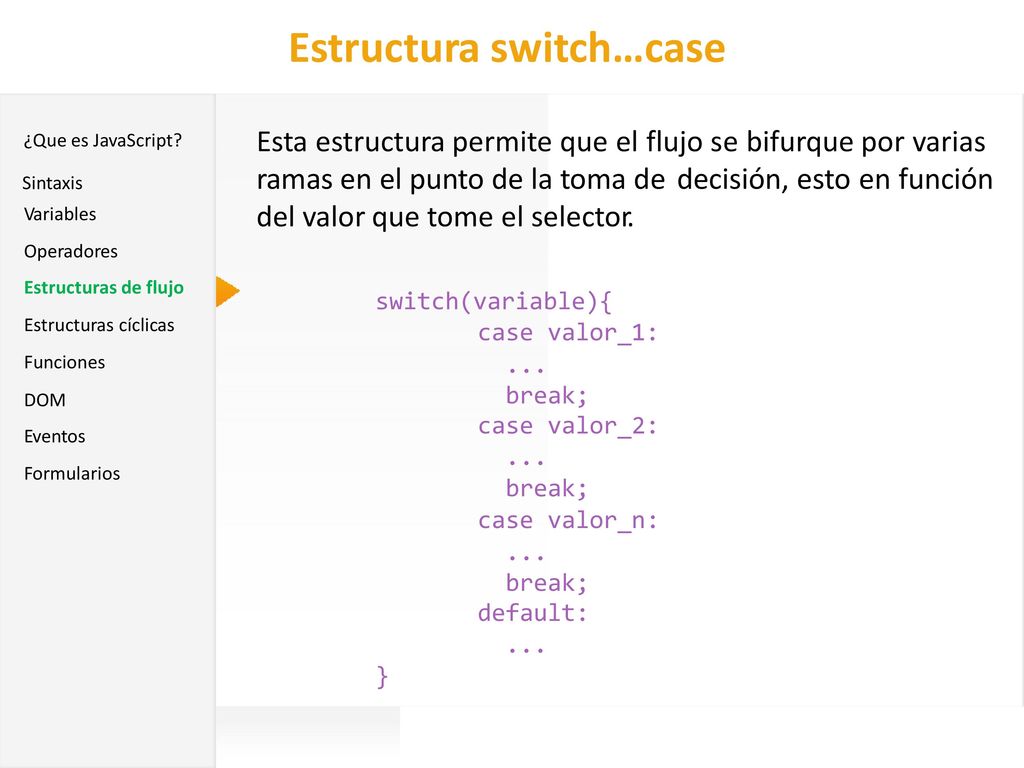Click the default: code line
The width and height of the screenshot is (1024, 768).
pyautogui.click(x=532, y=613)
